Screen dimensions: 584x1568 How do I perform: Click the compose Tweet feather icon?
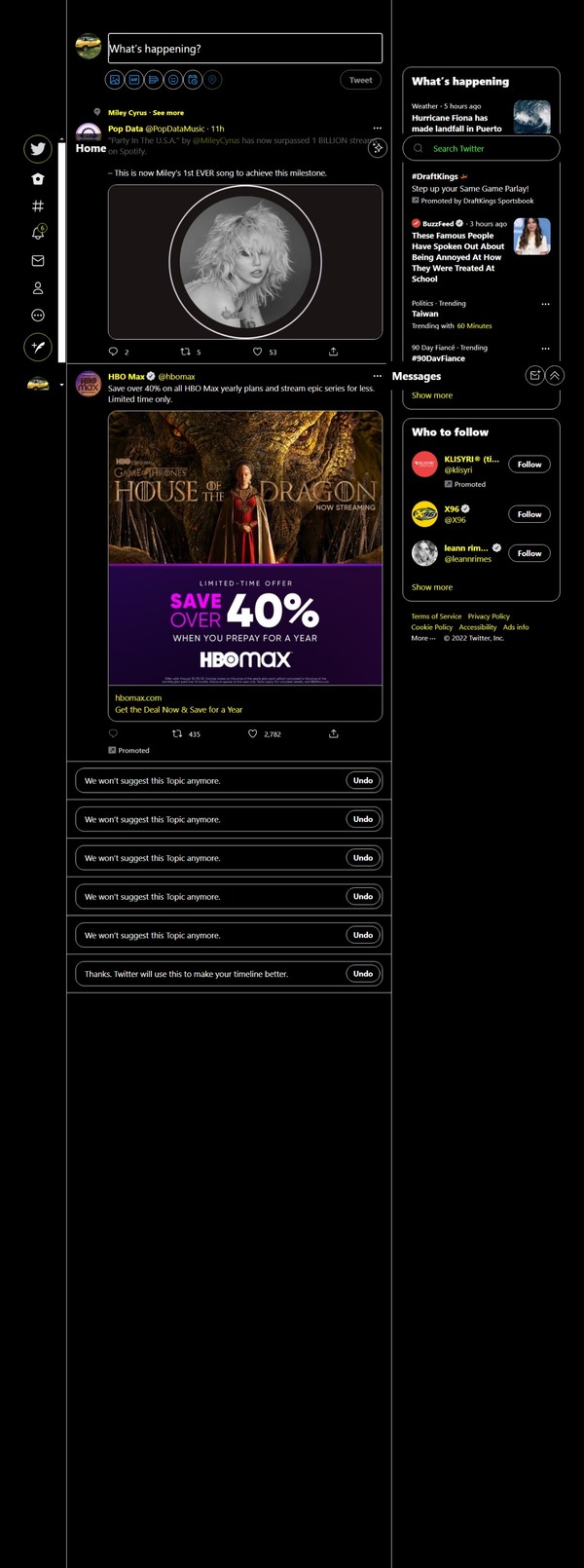click(x=38, y=346)
